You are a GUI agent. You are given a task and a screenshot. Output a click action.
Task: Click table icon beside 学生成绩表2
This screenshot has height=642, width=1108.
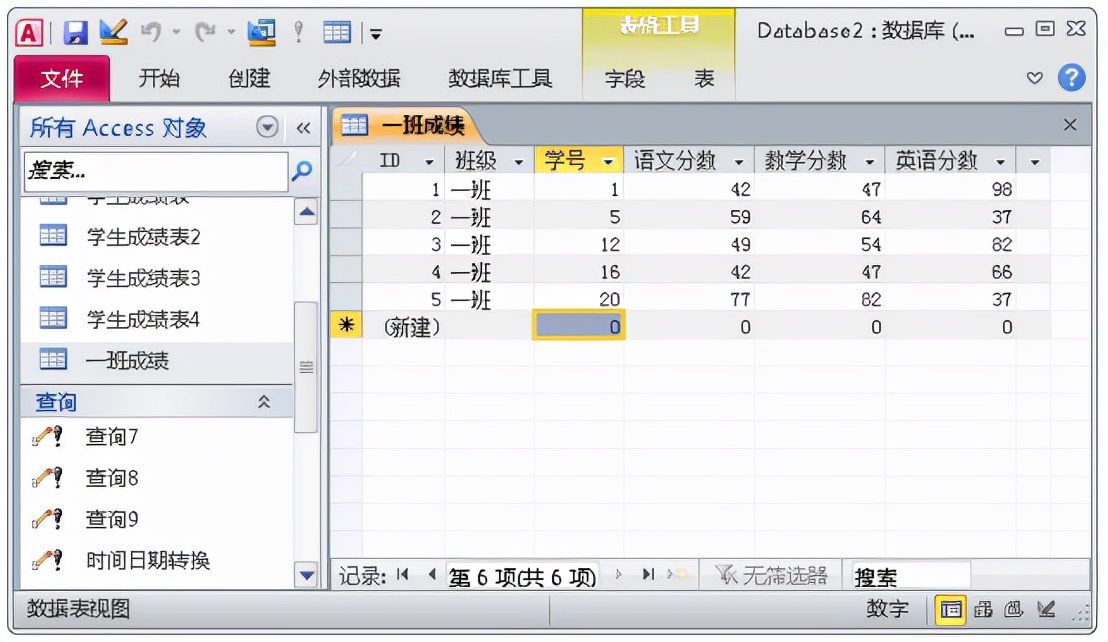(53, 235)
